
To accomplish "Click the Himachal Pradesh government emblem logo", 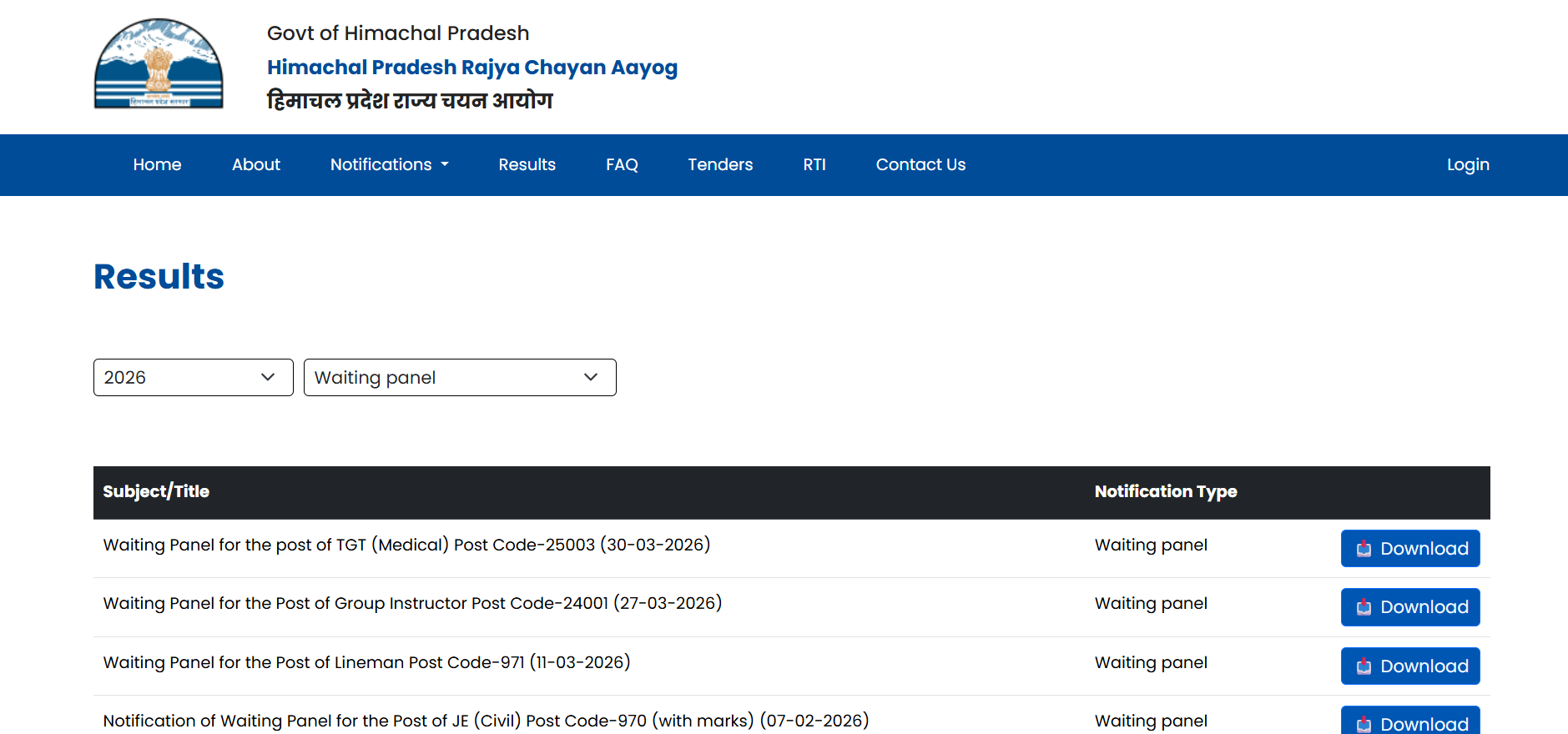I will coord(159,64).
